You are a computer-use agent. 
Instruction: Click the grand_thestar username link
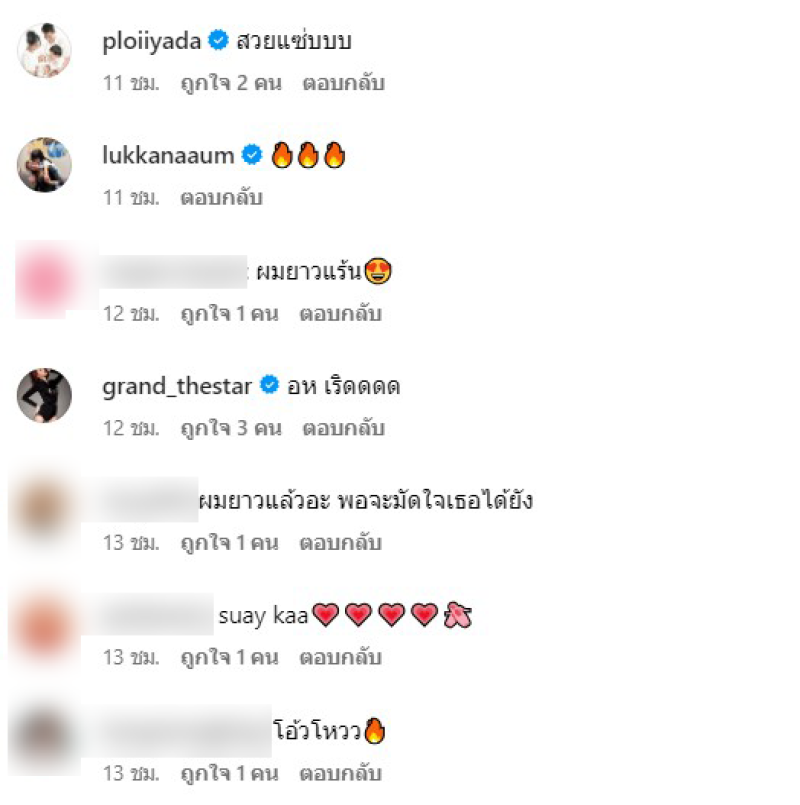tap(177, 386)
